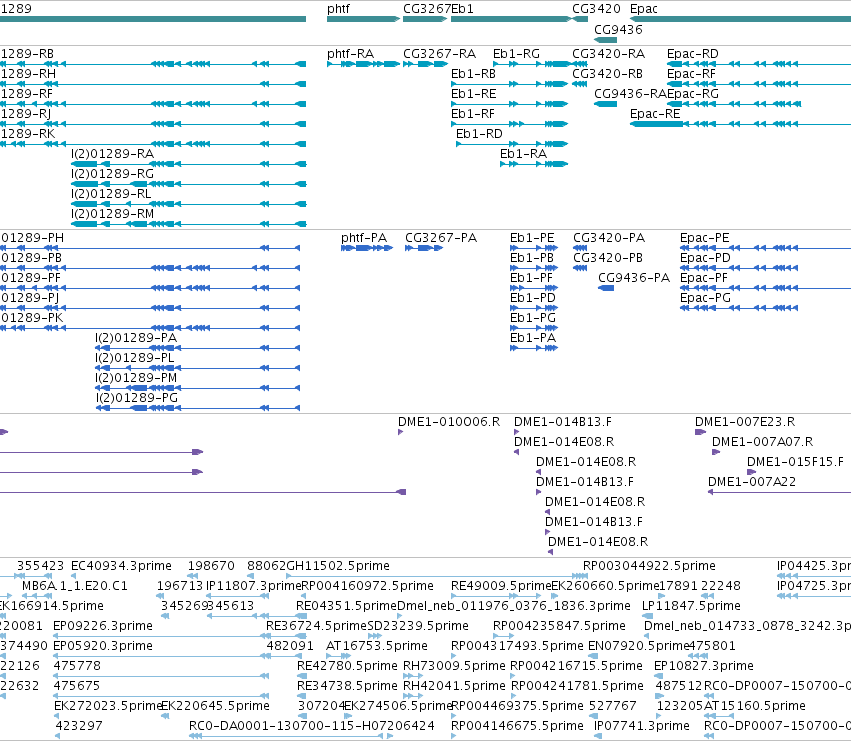Click the RH73009.5prime EST label

[x=454, y=666]
